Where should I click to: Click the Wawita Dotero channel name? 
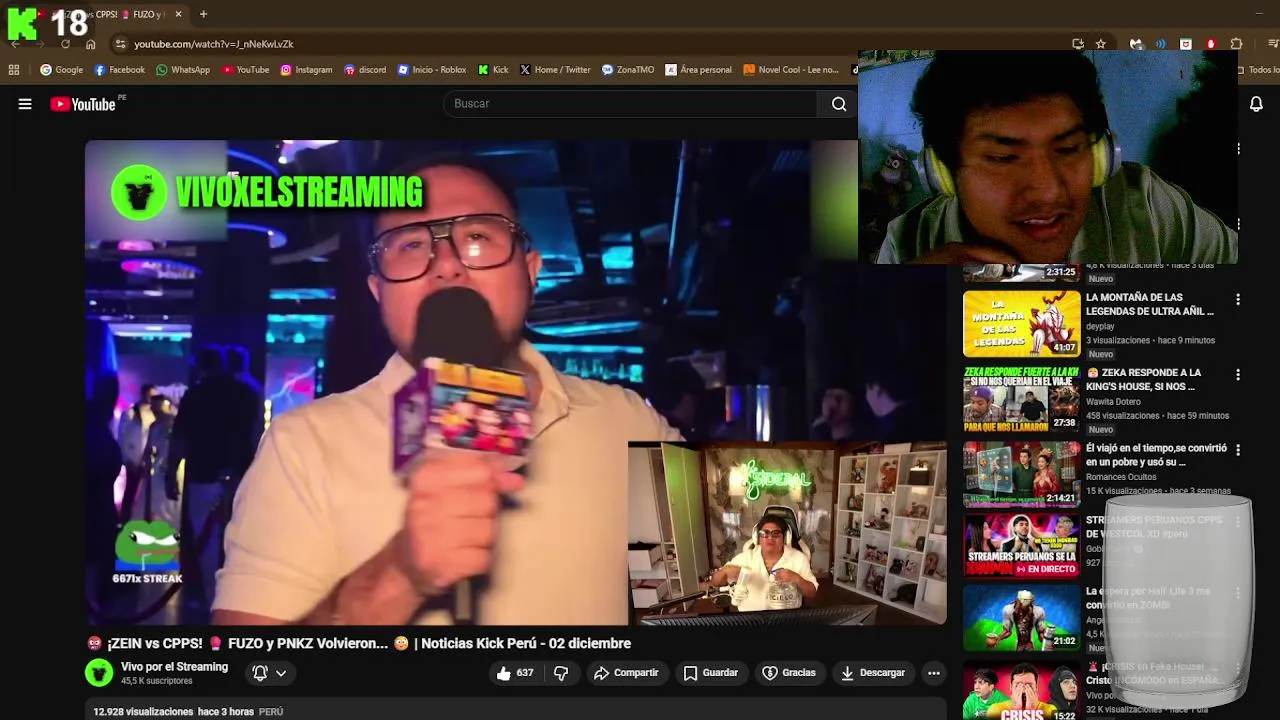click(1113, 402)
